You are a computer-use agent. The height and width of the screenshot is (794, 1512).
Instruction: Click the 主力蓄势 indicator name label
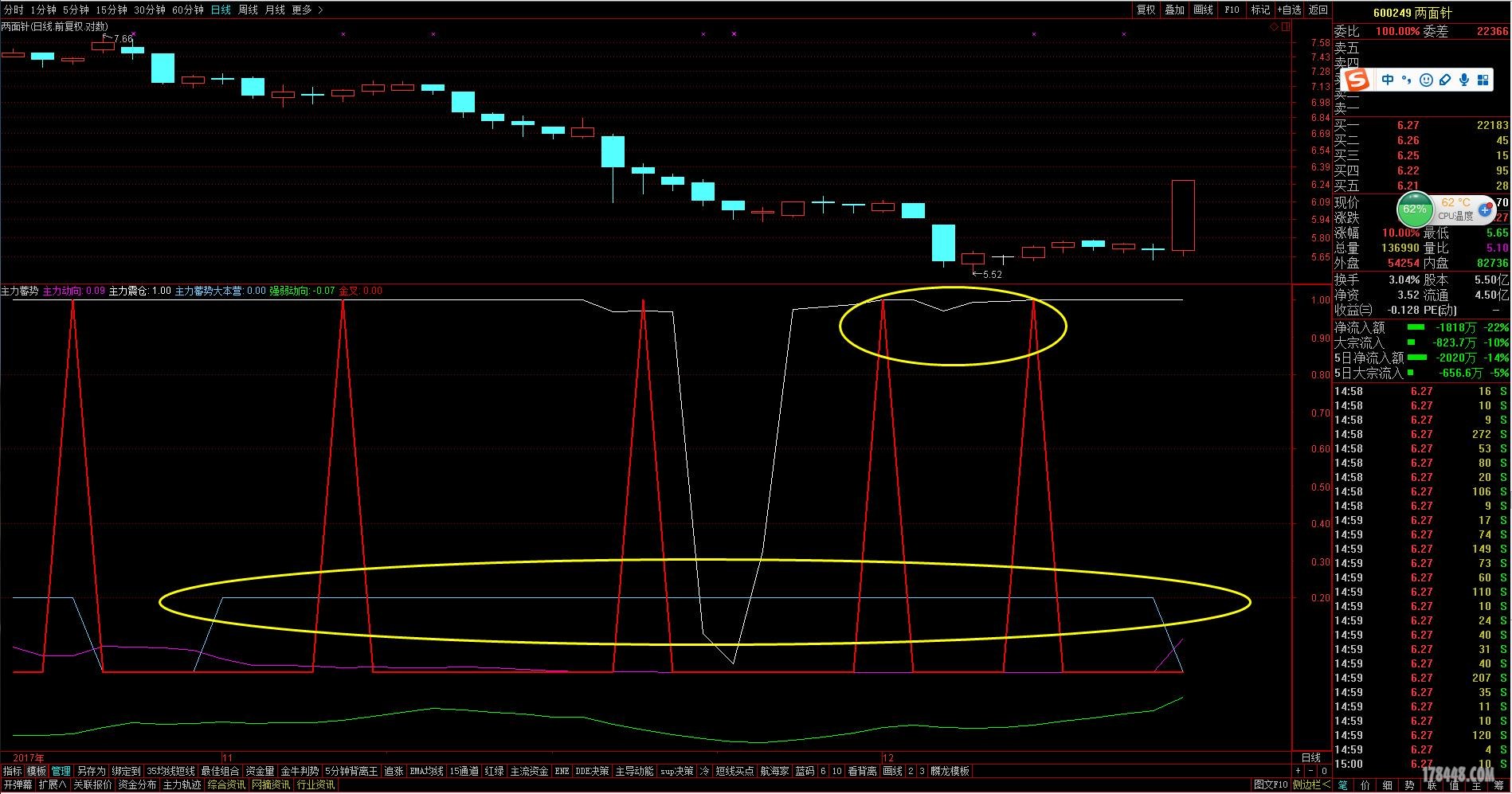20,291
